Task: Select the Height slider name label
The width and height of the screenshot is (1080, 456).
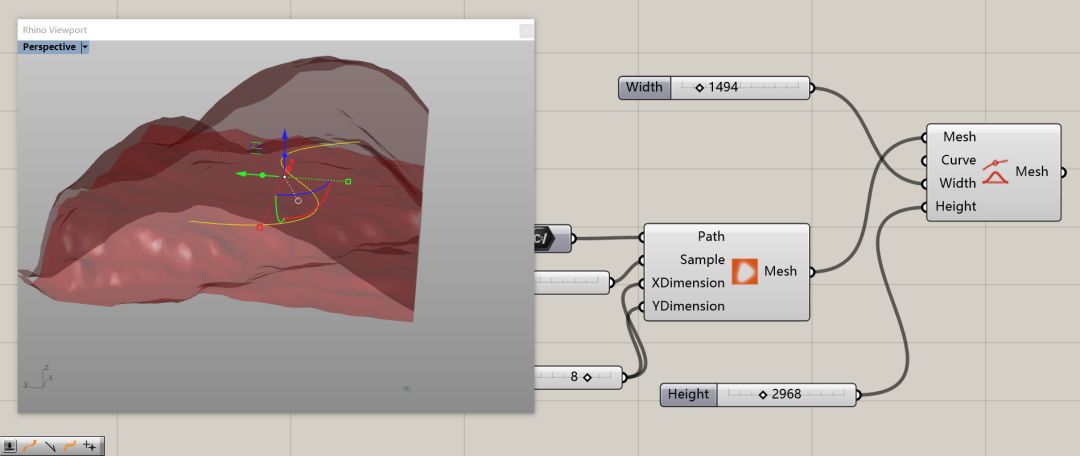Action: pos(688,395)
